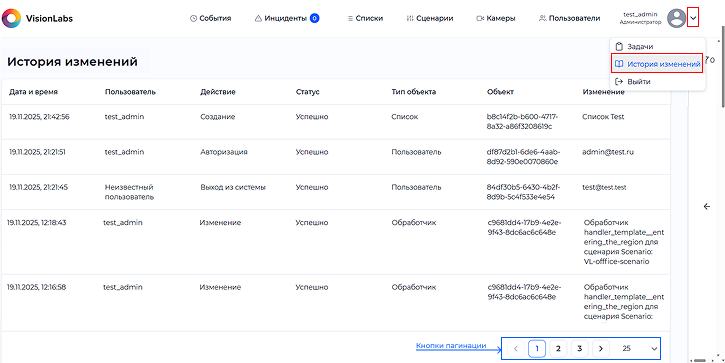
Task: Collapse the user menu chevron
Action: point(693,18)
